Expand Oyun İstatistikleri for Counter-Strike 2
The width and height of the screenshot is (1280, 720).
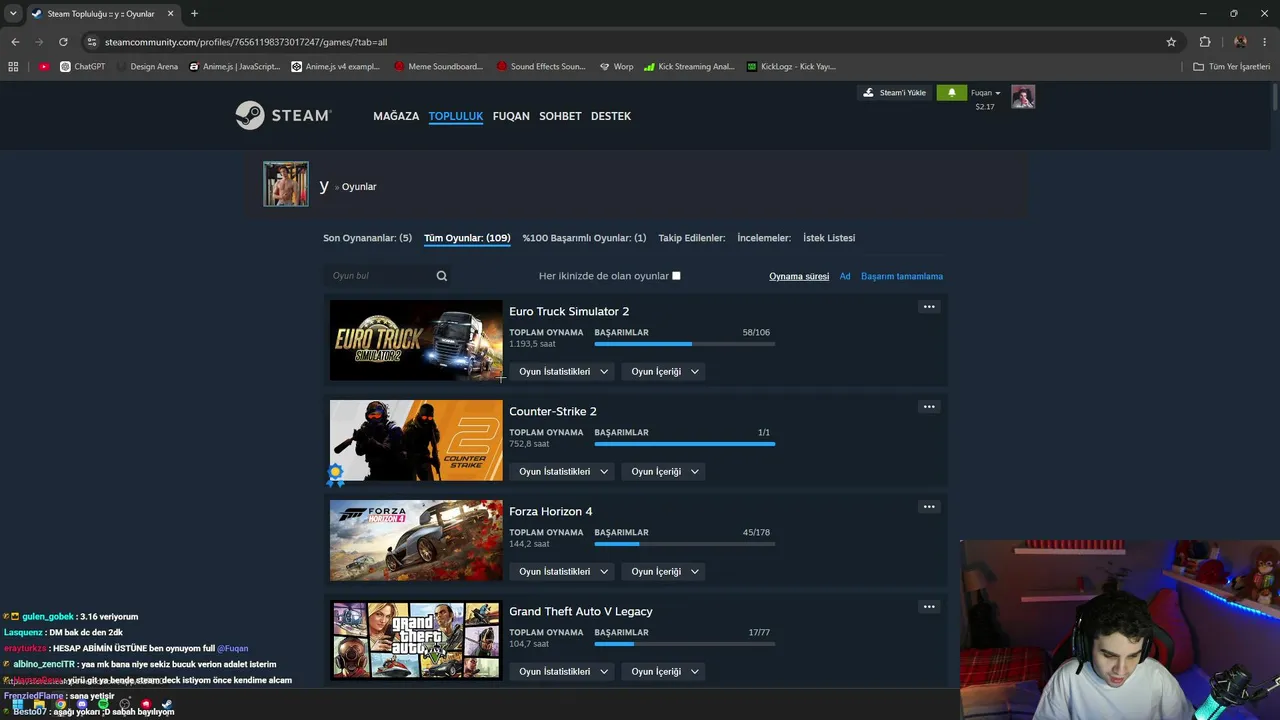tap(564, 472)
